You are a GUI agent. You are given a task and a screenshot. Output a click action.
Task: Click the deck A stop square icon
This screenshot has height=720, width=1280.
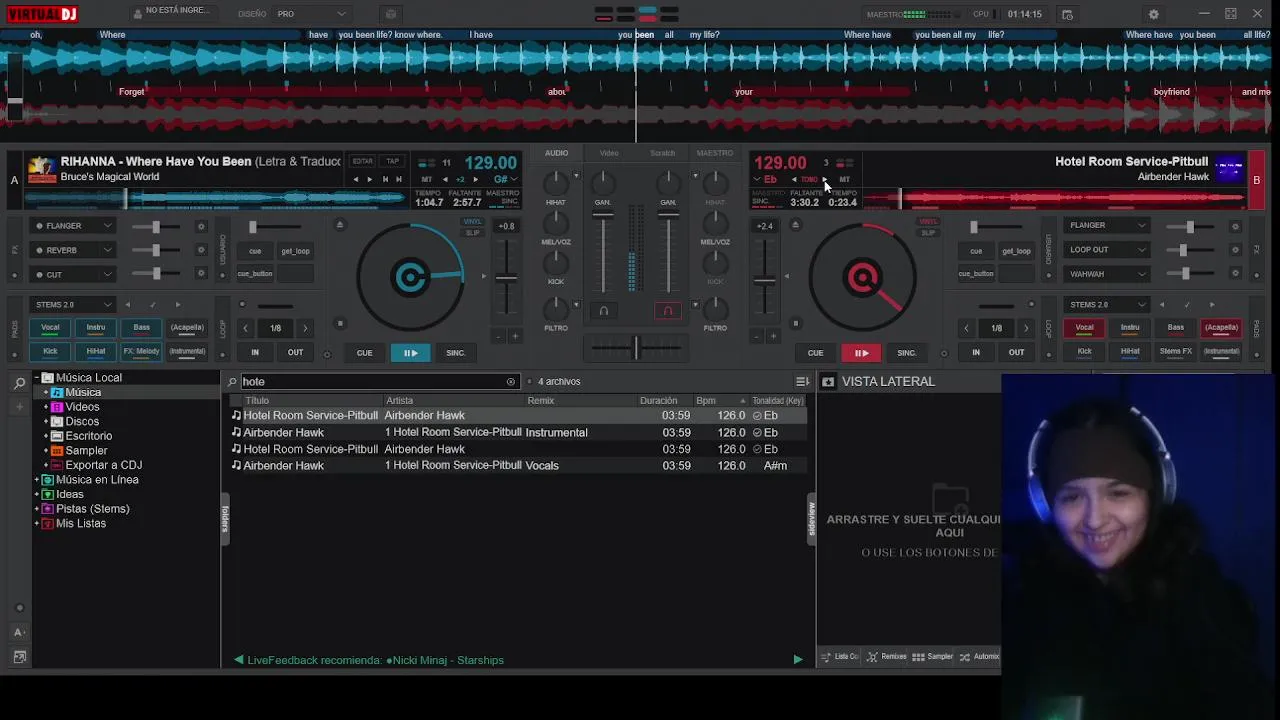(x=340, y=323)
